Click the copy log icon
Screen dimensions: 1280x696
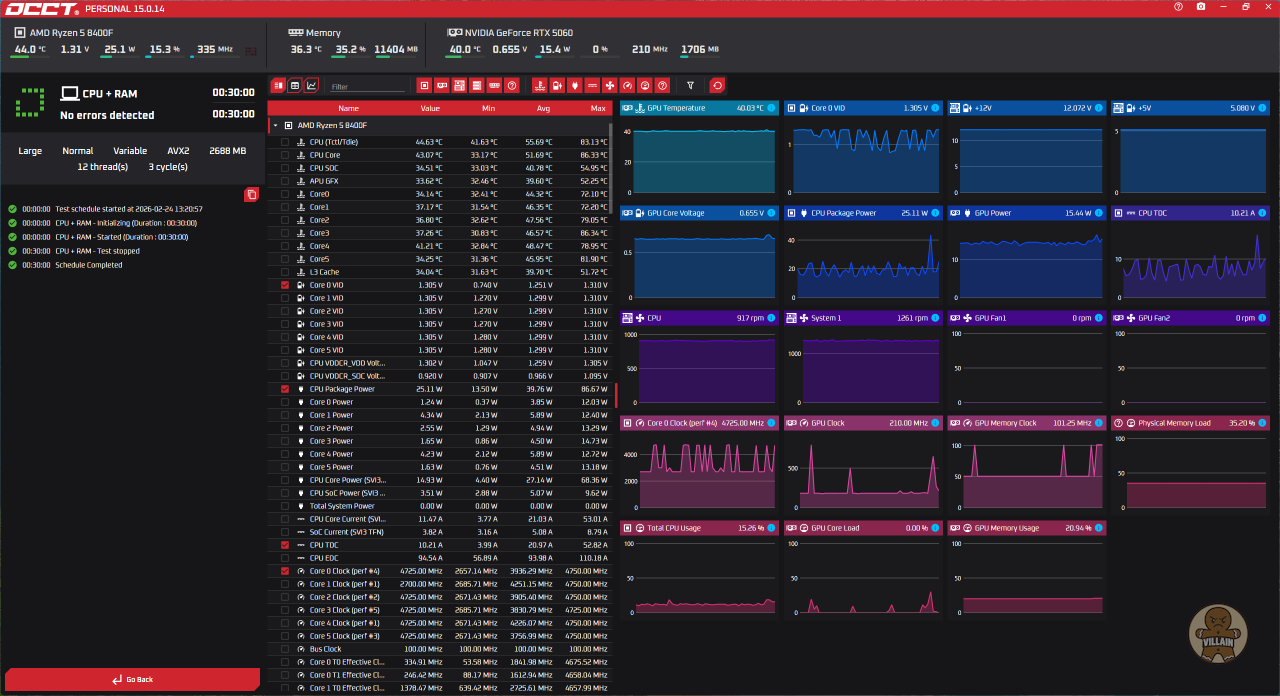(252, 194)
